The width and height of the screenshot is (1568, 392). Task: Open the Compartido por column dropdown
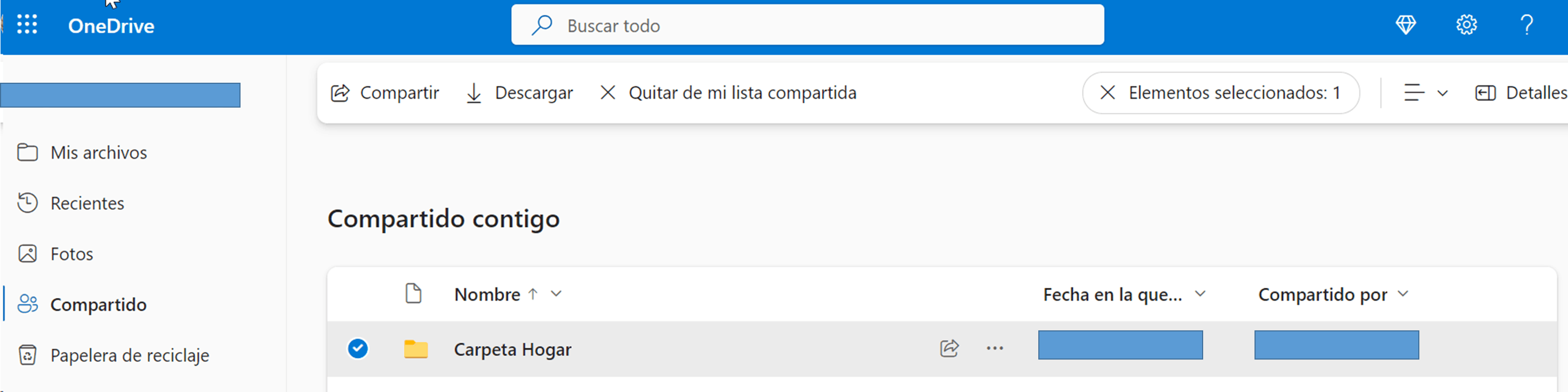click(x=1403, y=294)
